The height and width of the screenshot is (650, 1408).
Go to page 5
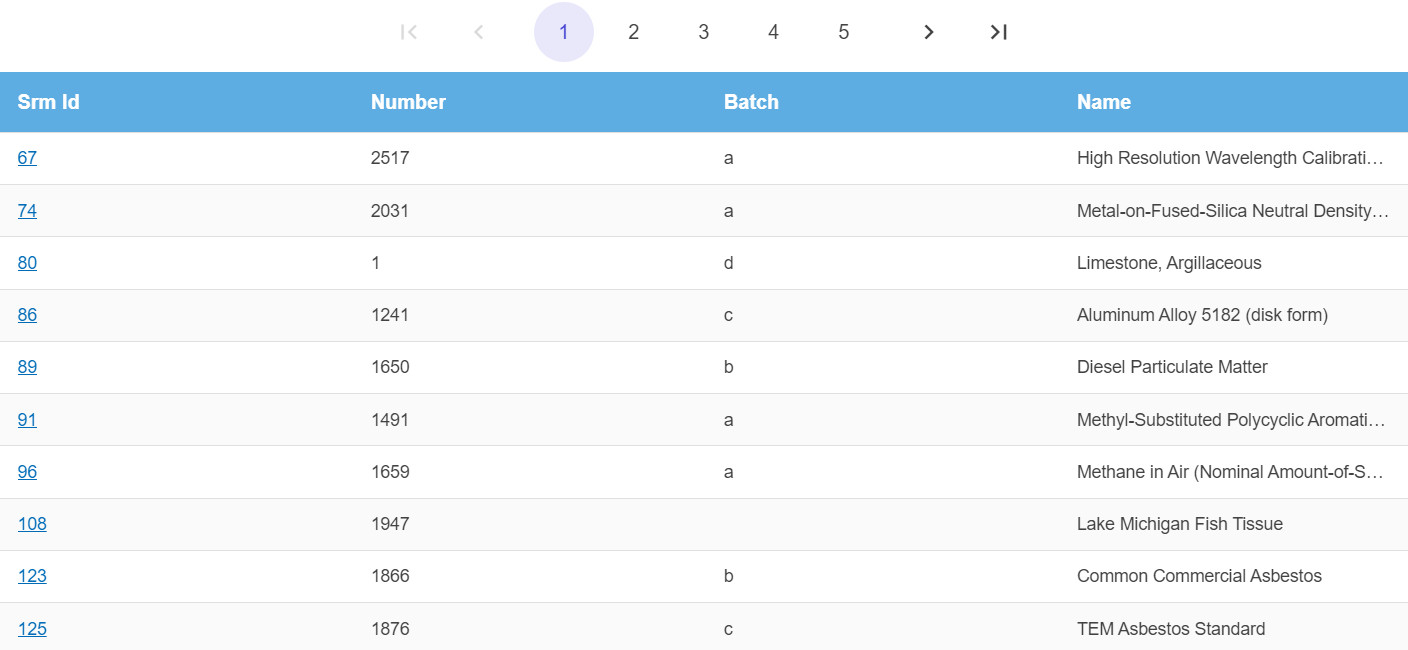click(x=843, y=32)
